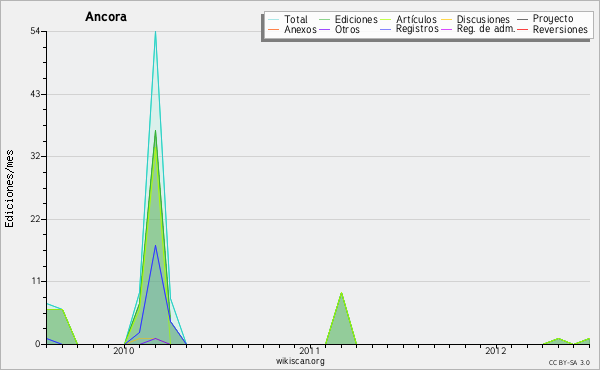The image size is (600, 370).
Task: Click the CC BY-SA 3.0 license text
Action: coord(569,363)
